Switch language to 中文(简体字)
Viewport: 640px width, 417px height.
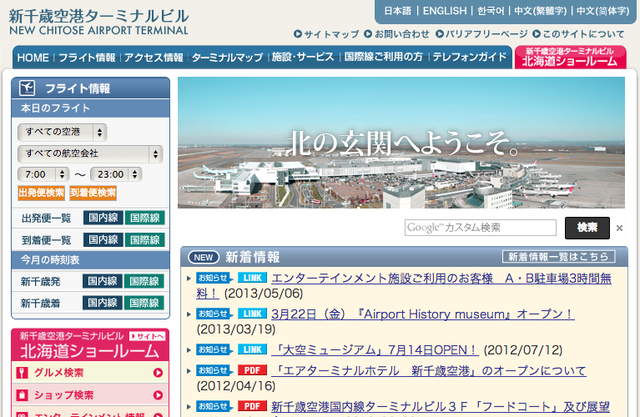pyautogui.click(x=603, y=11)
